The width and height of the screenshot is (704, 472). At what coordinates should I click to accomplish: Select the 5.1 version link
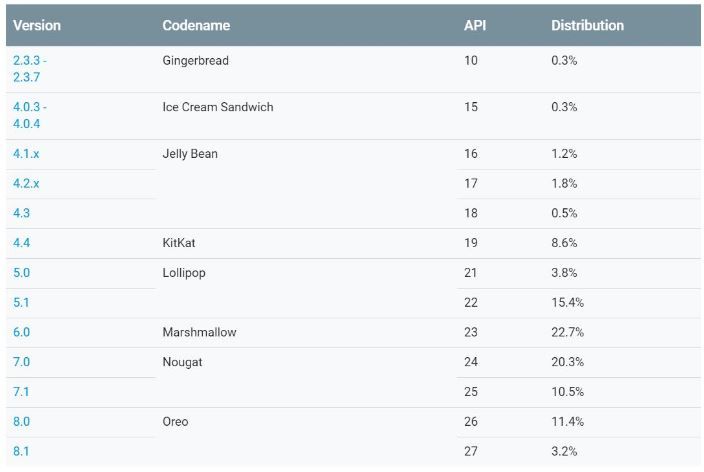pos(21,302)
